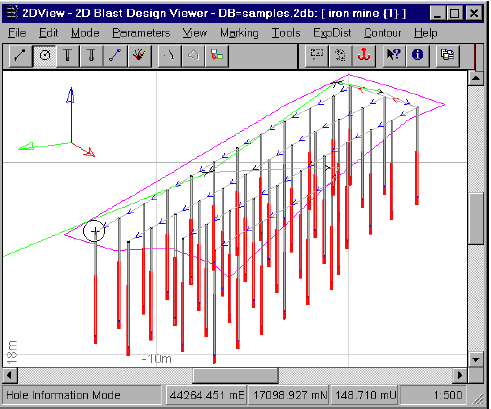Select the line drawing tool icon
The image size is (491, 409).
click(x=20, y=55)
